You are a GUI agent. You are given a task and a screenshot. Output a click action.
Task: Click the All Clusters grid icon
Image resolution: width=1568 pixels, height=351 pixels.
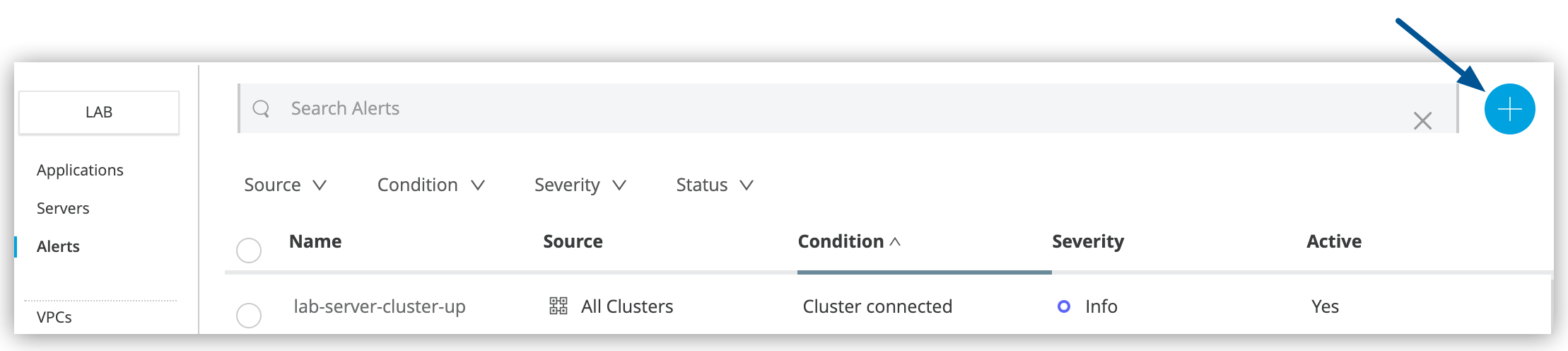tap(558, 306)
